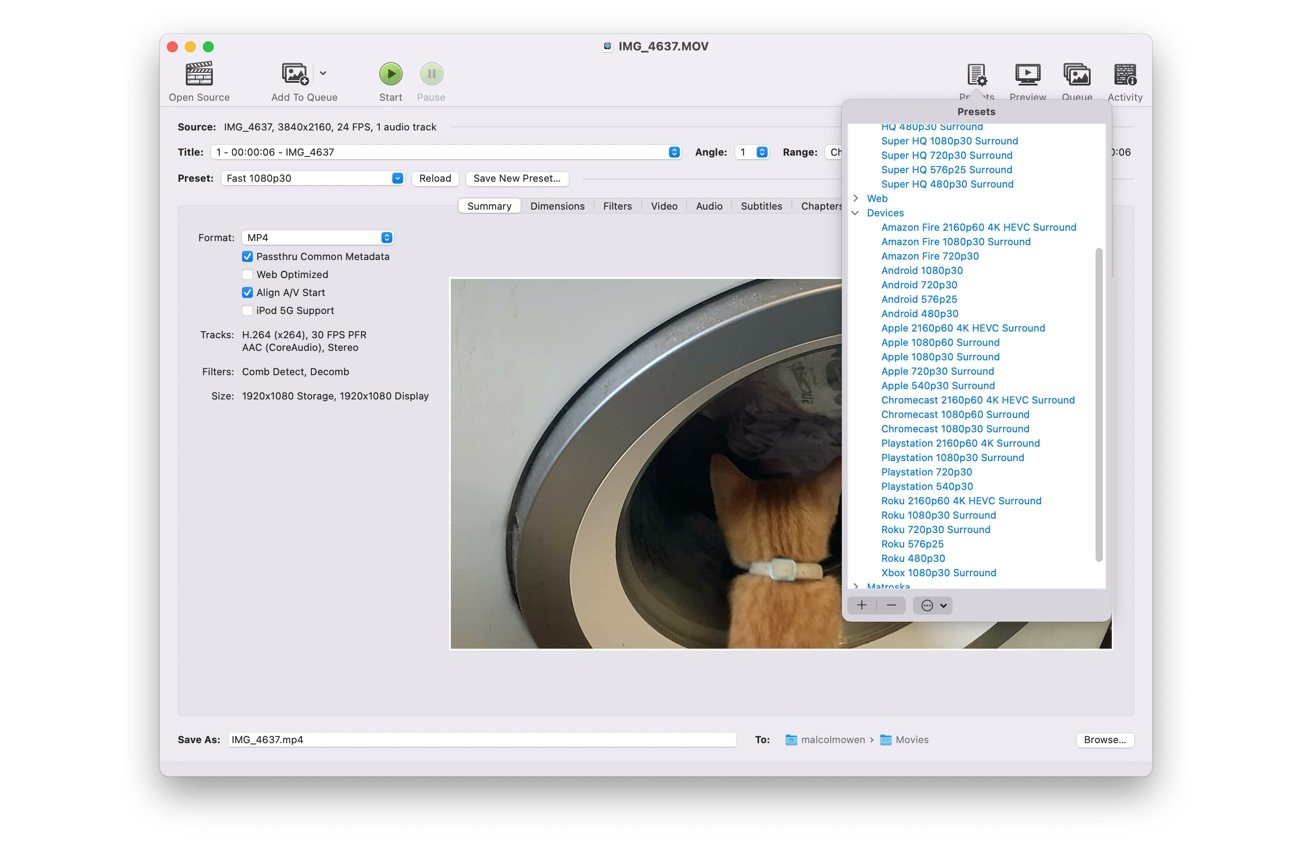Expand the Matroska preset category
The image size is (1312, 843).
[x=856, y=586]
